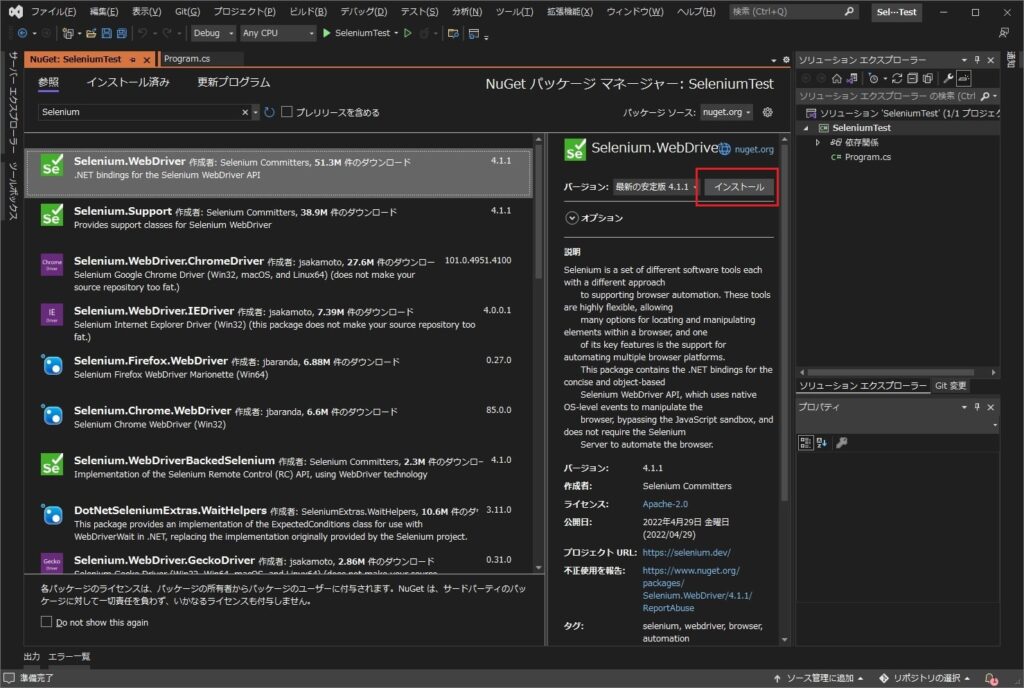Click the インストール button
The image size is (1024, 688).
tap(739, 187)
